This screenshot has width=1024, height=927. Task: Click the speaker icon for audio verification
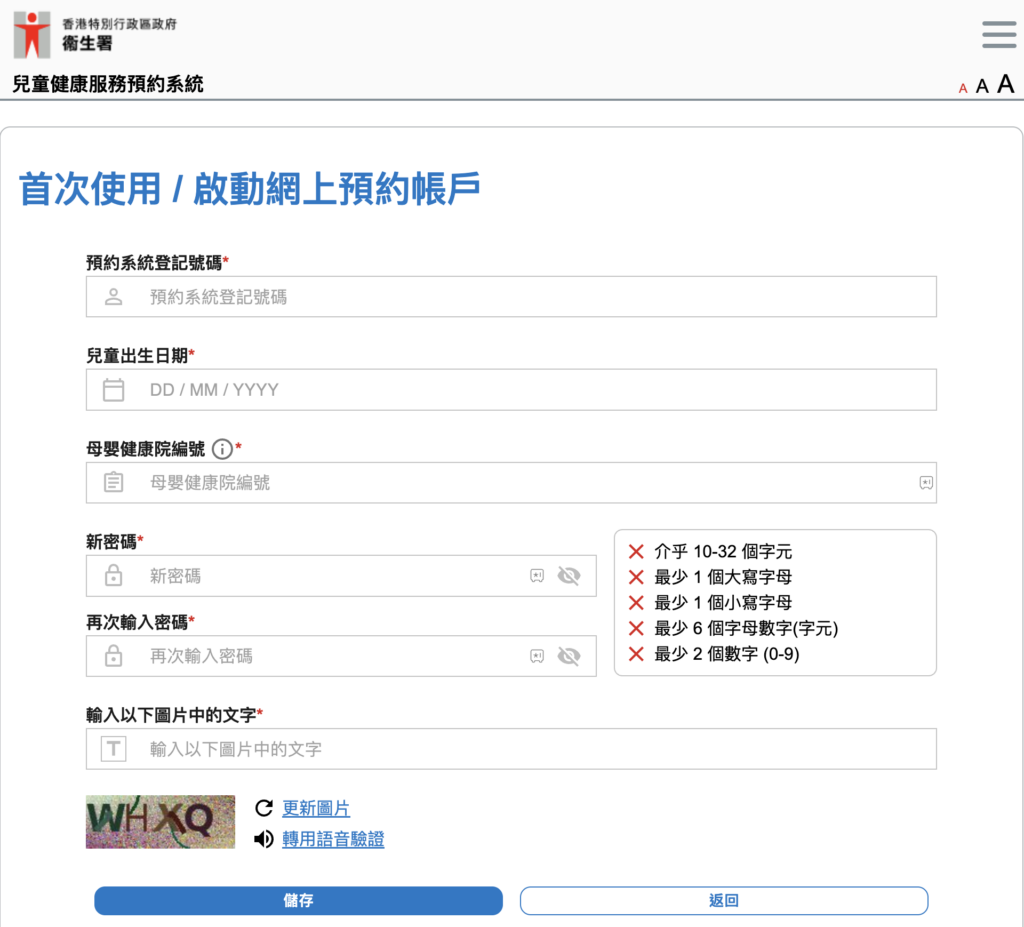[264, 839]
